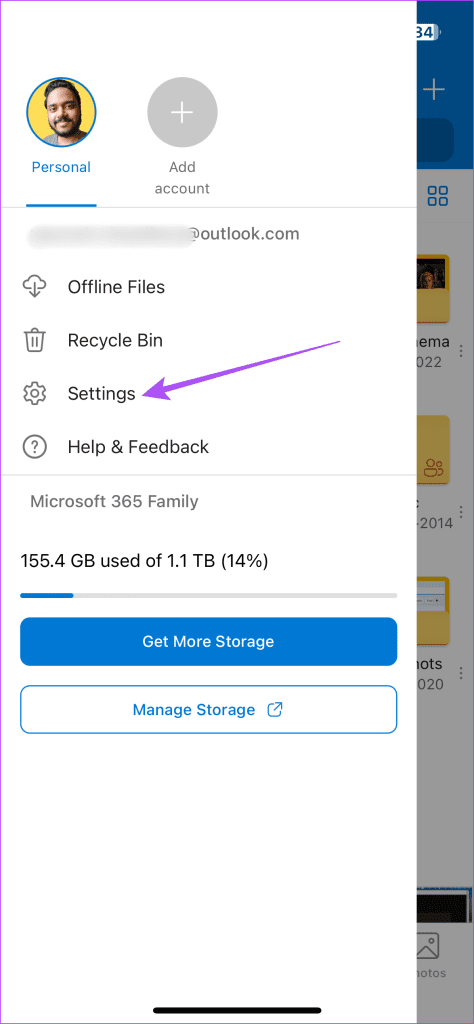474x1024 pixels.
Task: Open the shared folder's three-dot menu
Action: coord(462,511)
